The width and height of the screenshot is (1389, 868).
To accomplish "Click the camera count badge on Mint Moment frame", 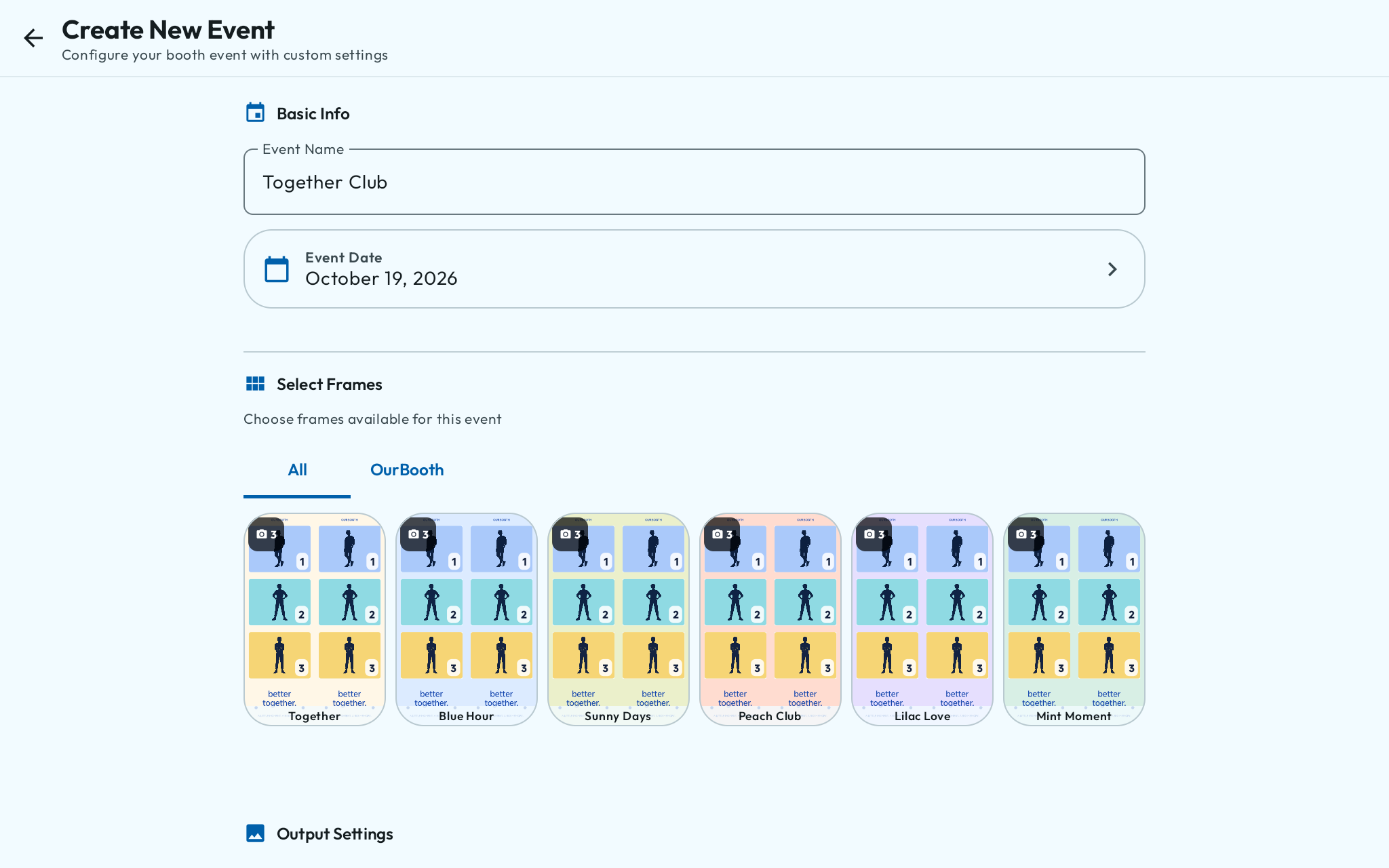I will pos(1026,534).
